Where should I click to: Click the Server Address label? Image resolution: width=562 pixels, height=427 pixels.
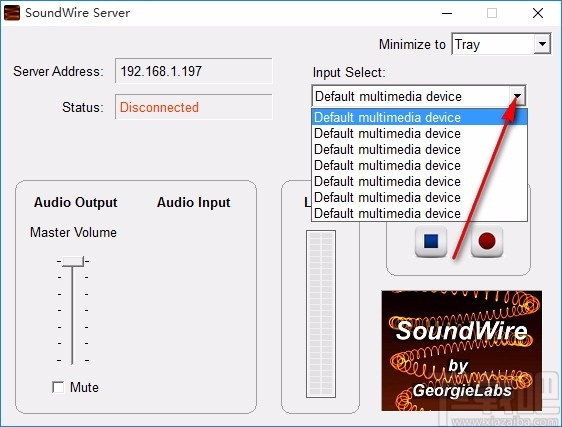tap(58, 71)
